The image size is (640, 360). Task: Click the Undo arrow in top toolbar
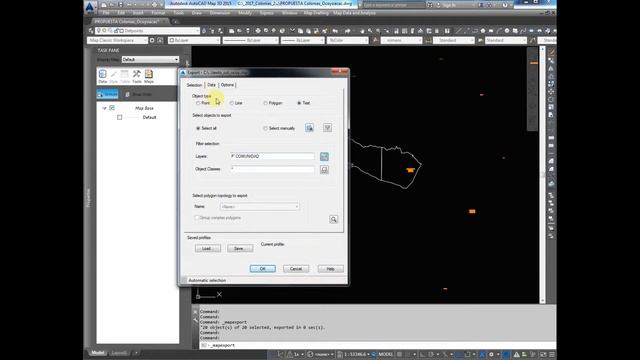click(335, 31)
